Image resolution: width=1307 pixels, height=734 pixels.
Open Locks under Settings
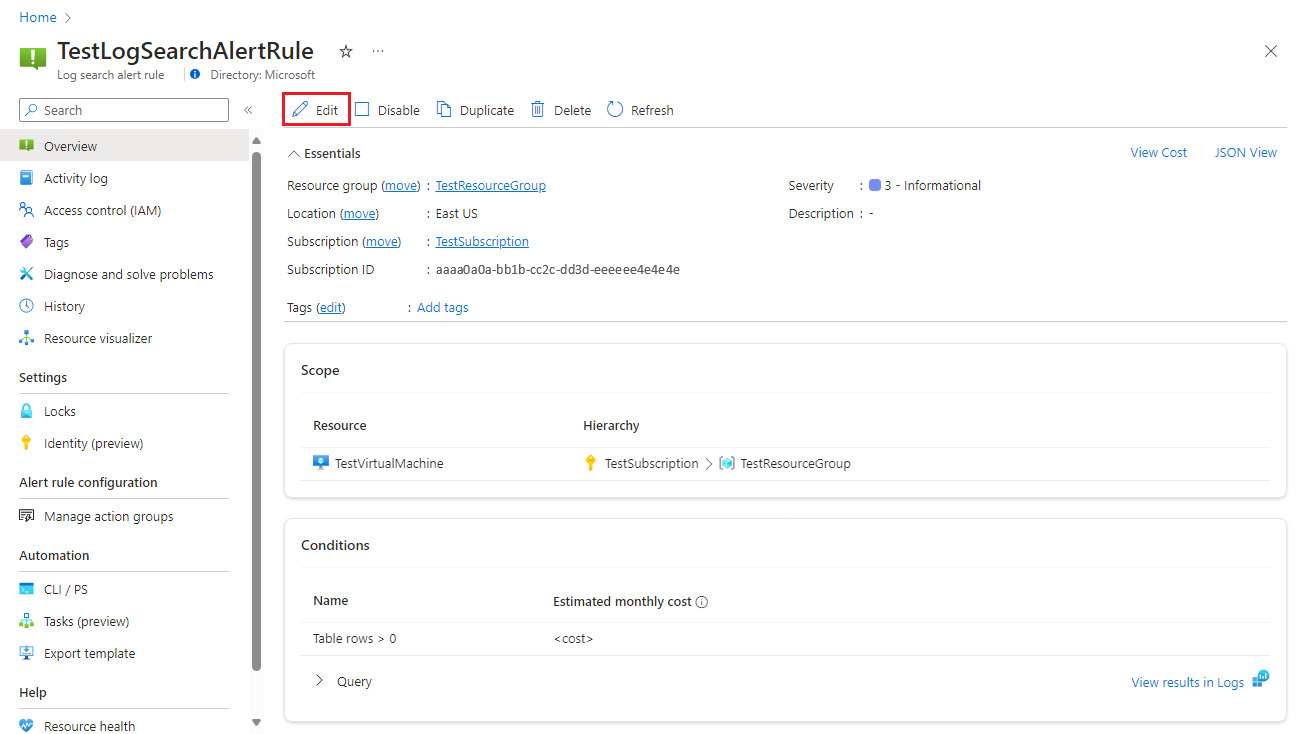click(60, 410)
